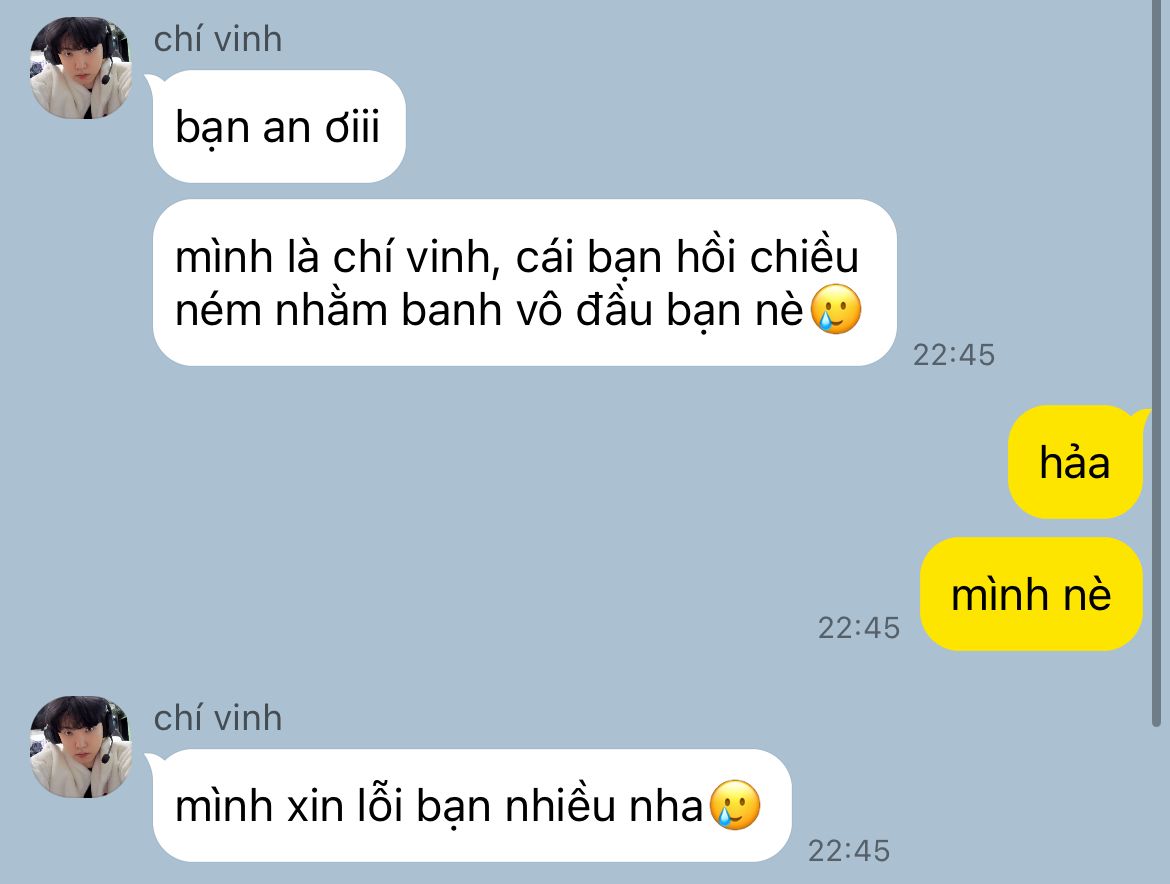
Task: Tap the words 'hồi chiều' in the message
Action: coord(768,256)
